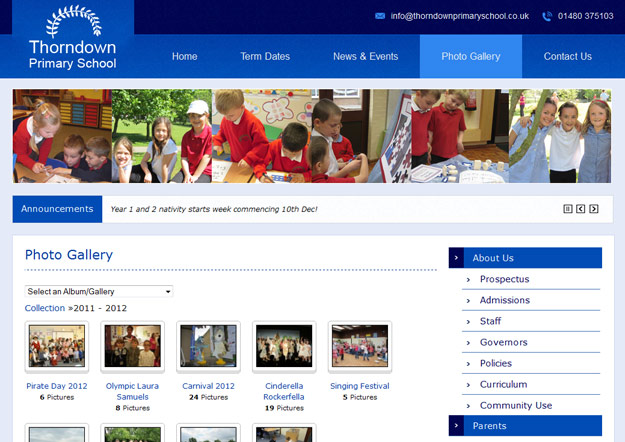Click the arrow icon beside About Us
The image size is (625, 442).
click(456, 258)
